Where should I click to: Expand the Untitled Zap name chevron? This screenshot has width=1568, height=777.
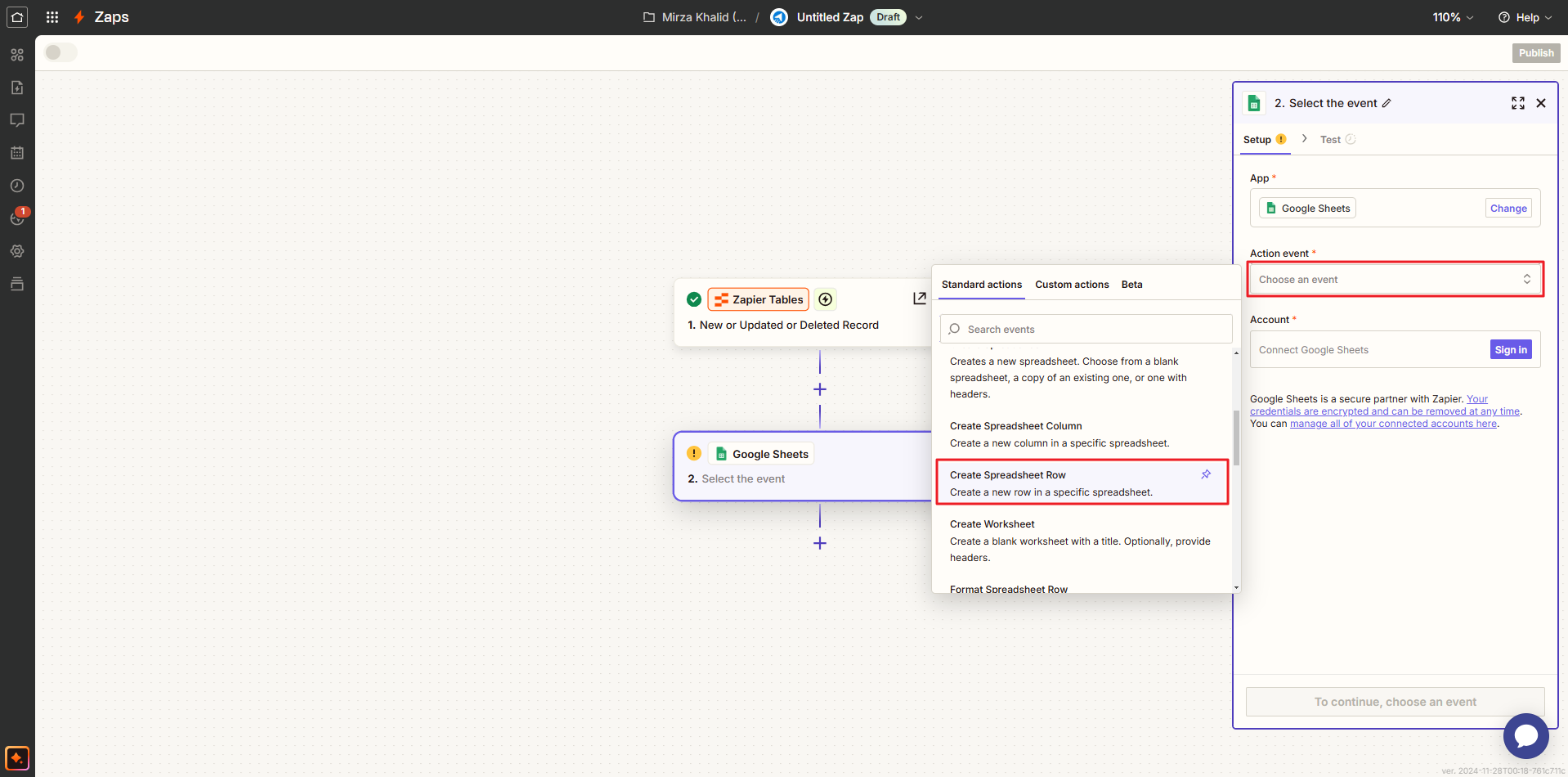tap(919, 17)
